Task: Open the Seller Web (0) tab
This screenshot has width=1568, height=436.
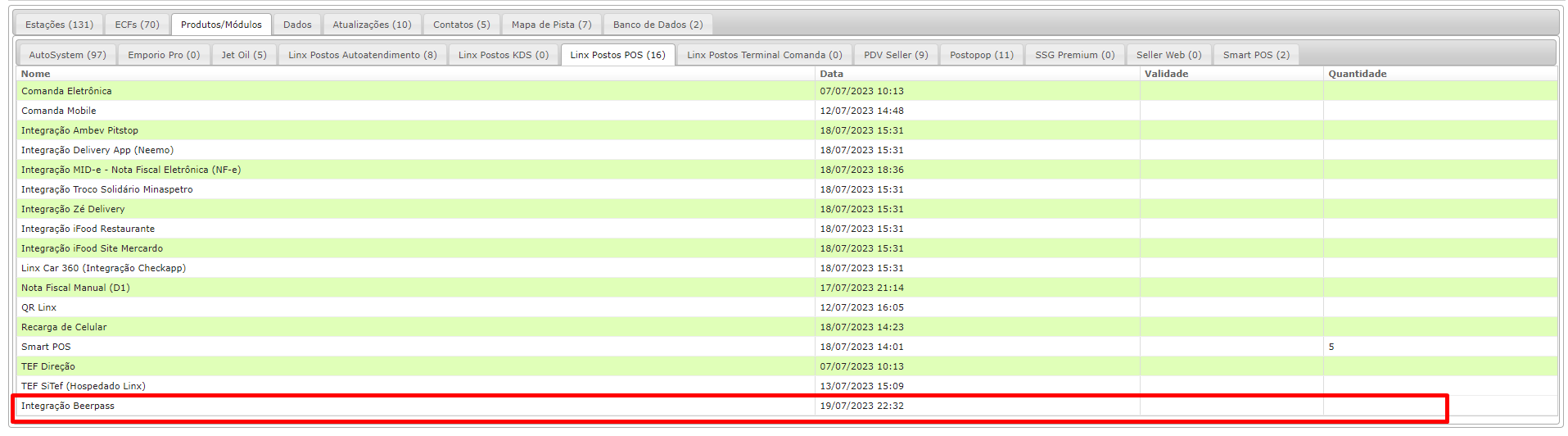Action: [x=1169, y=55]
